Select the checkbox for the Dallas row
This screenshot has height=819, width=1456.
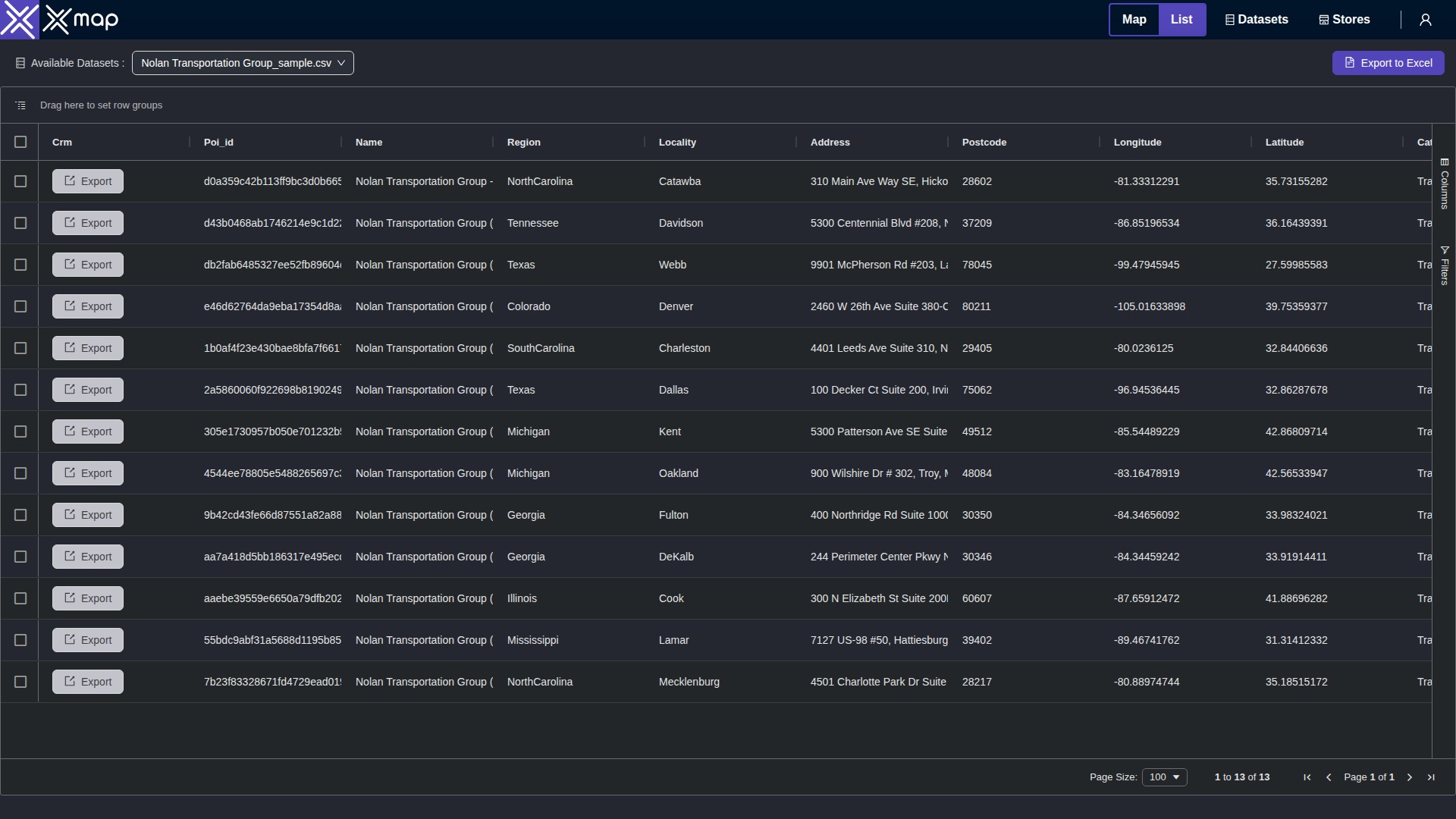(x=20, y=390)
